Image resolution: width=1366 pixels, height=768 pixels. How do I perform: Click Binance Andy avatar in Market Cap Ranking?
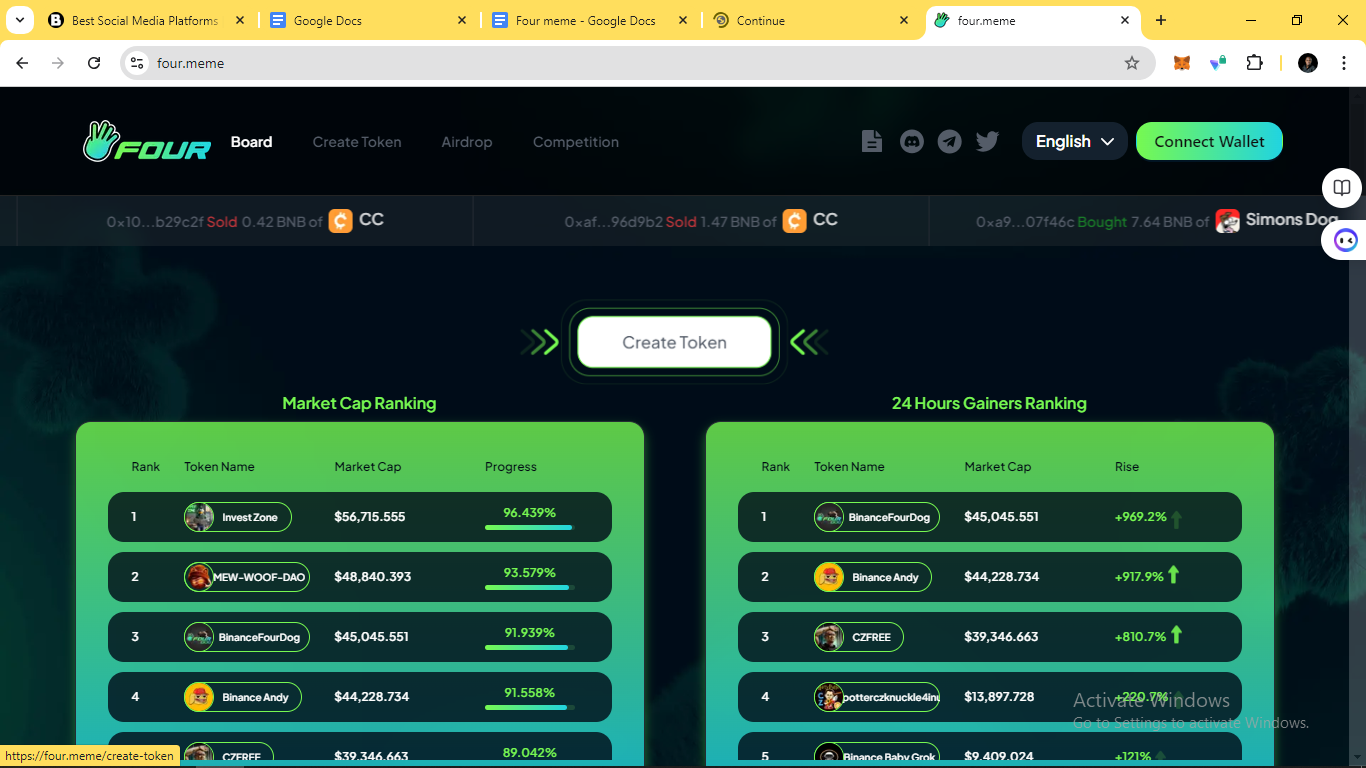coord(200,697)
